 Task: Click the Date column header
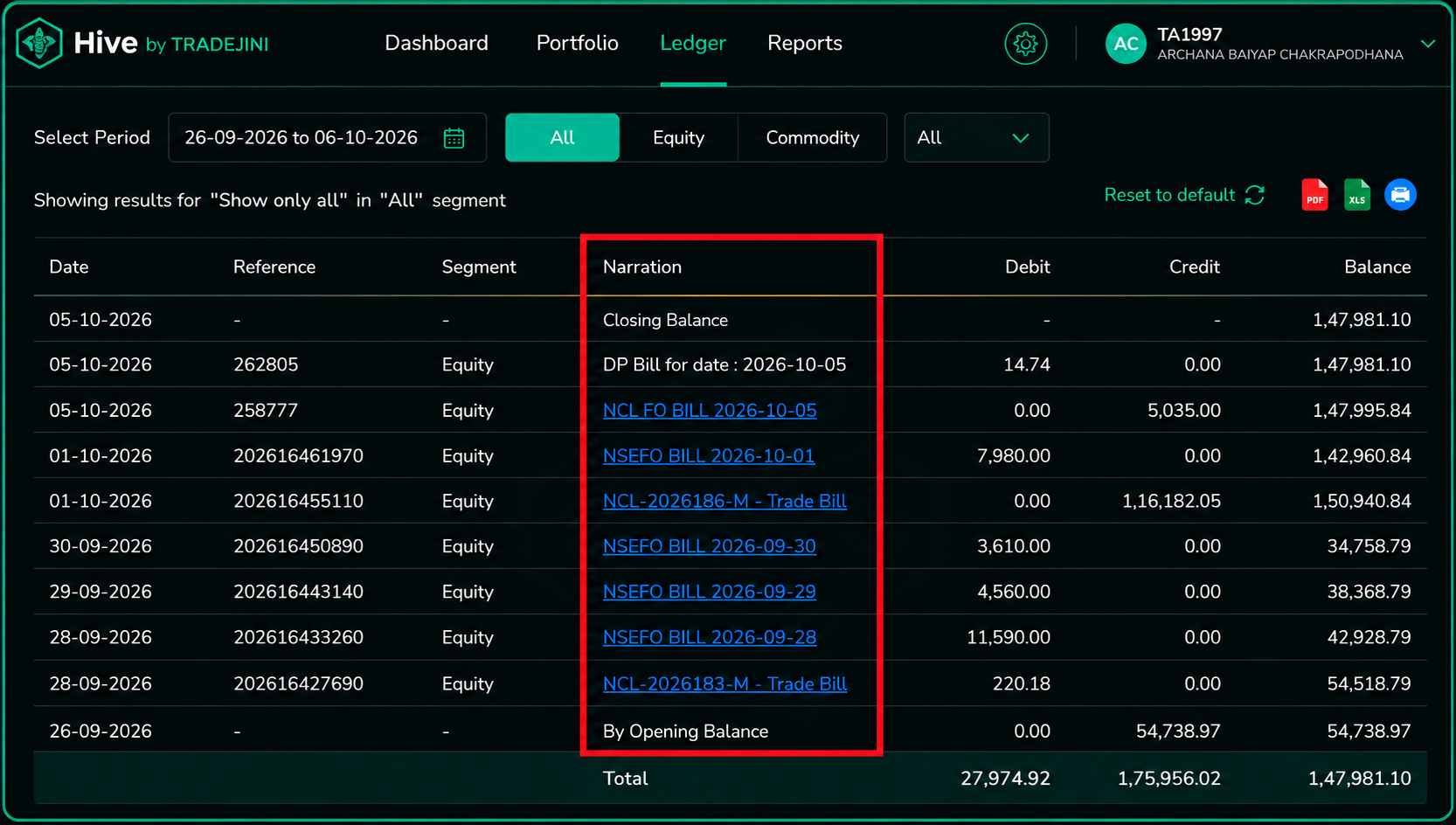[x=69, y=267]
